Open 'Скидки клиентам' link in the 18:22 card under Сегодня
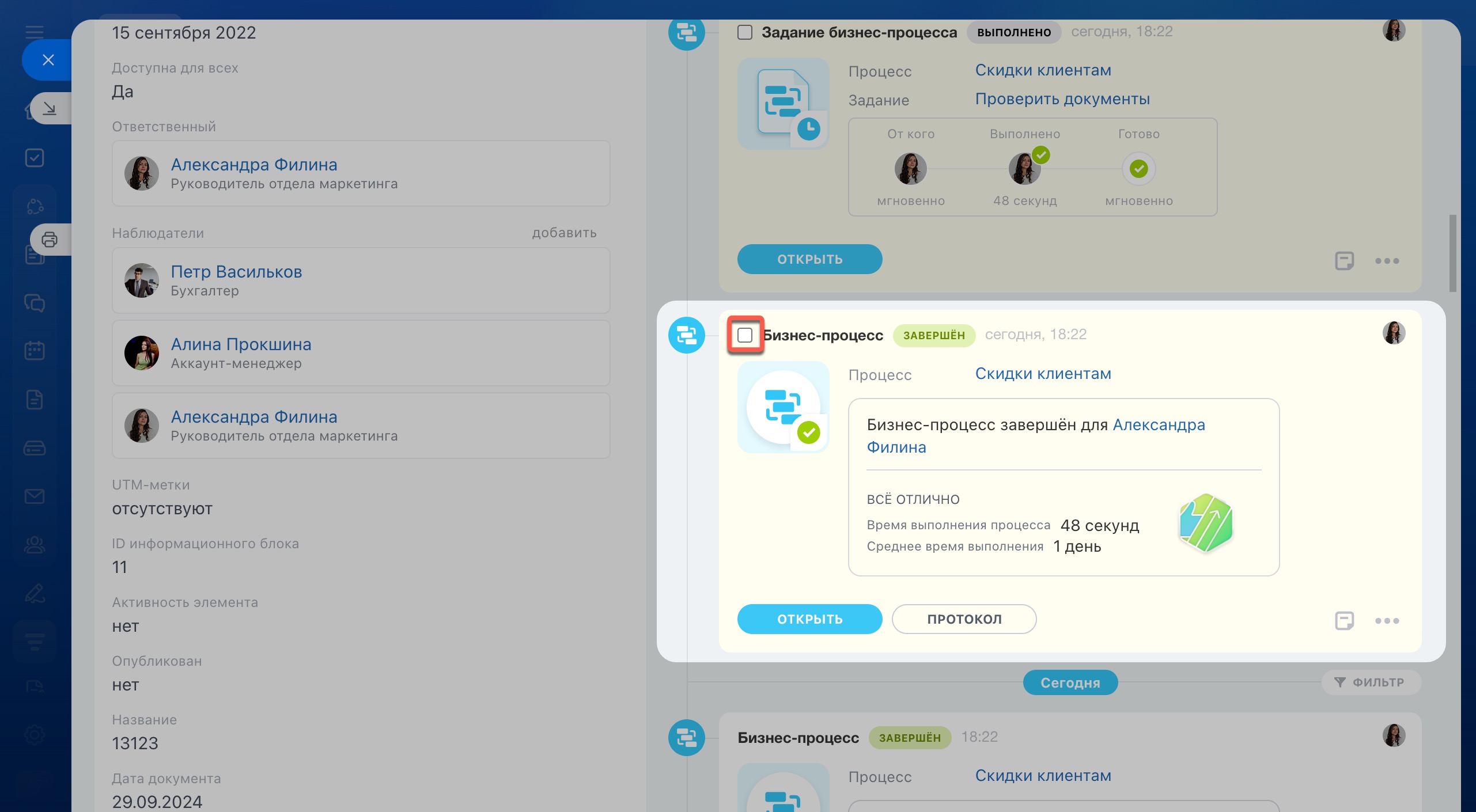The width and height of the screenshot is (1476, 812). [1043, 776]
